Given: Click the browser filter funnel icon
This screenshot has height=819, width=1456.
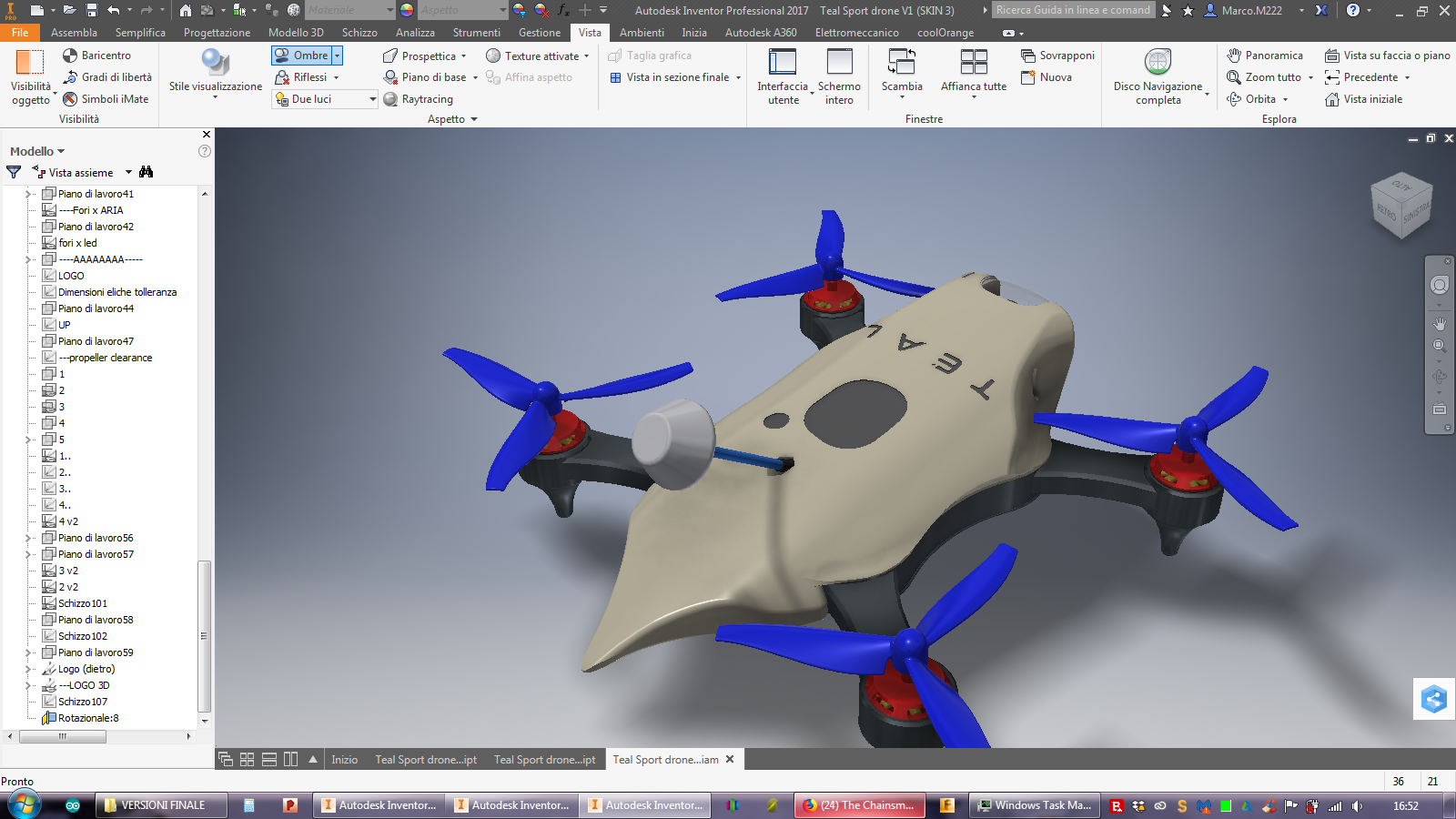Looking at the screenshot, I should (14, 172).
